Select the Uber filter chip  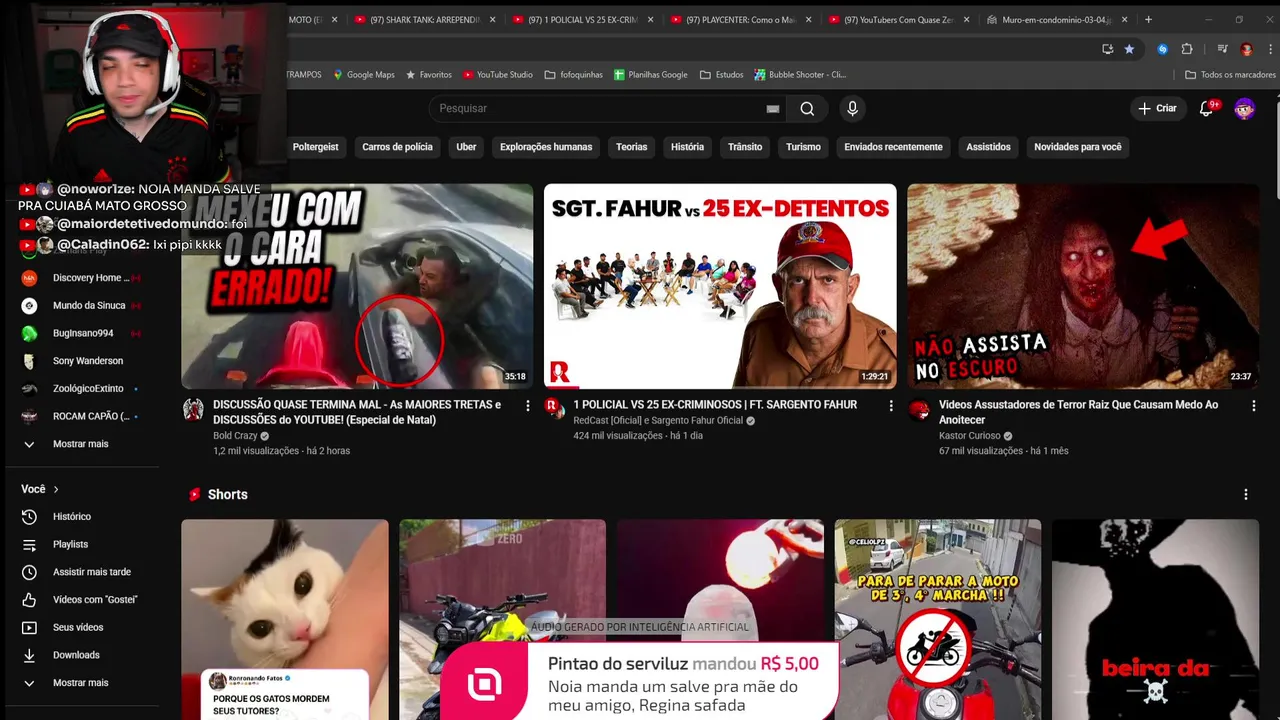[466, 147]
